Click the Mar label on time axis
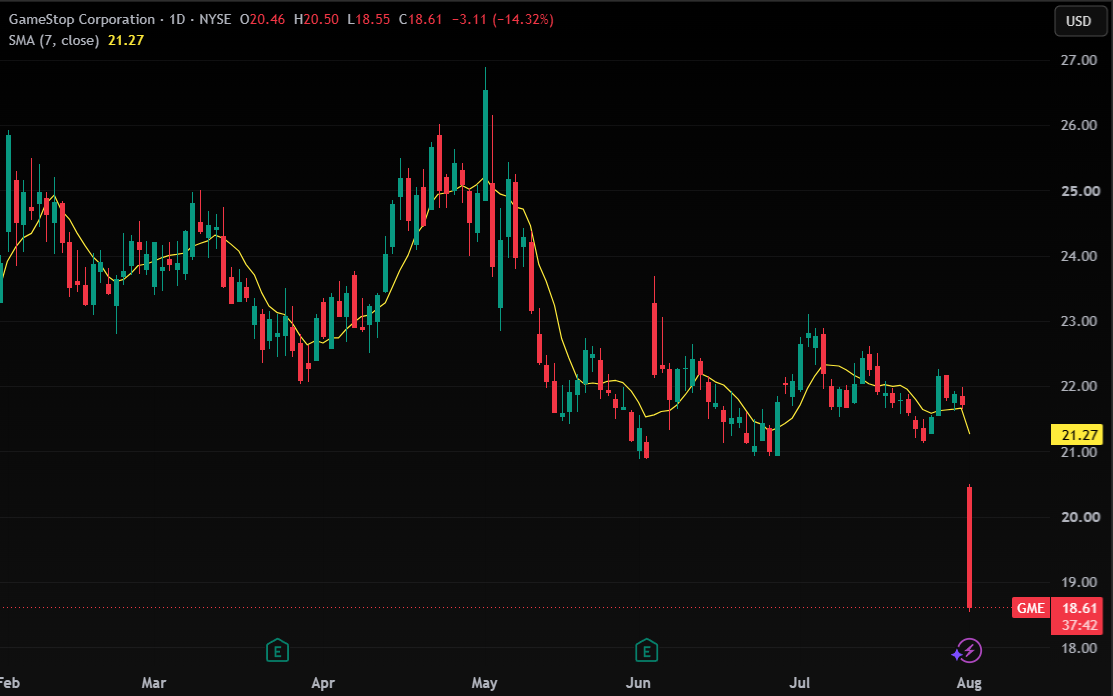 tap(153, 683)
